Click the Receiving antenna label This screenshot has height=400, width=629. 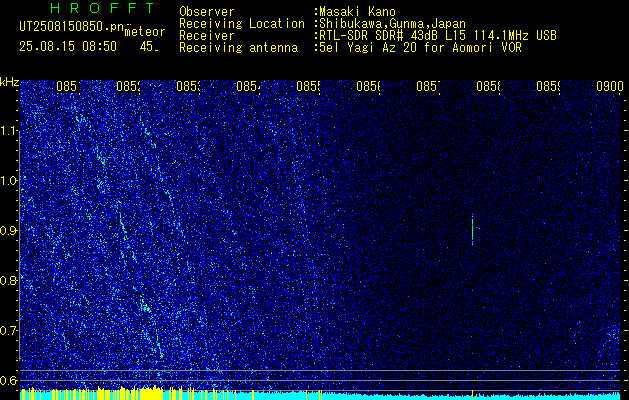coord(239,48)
